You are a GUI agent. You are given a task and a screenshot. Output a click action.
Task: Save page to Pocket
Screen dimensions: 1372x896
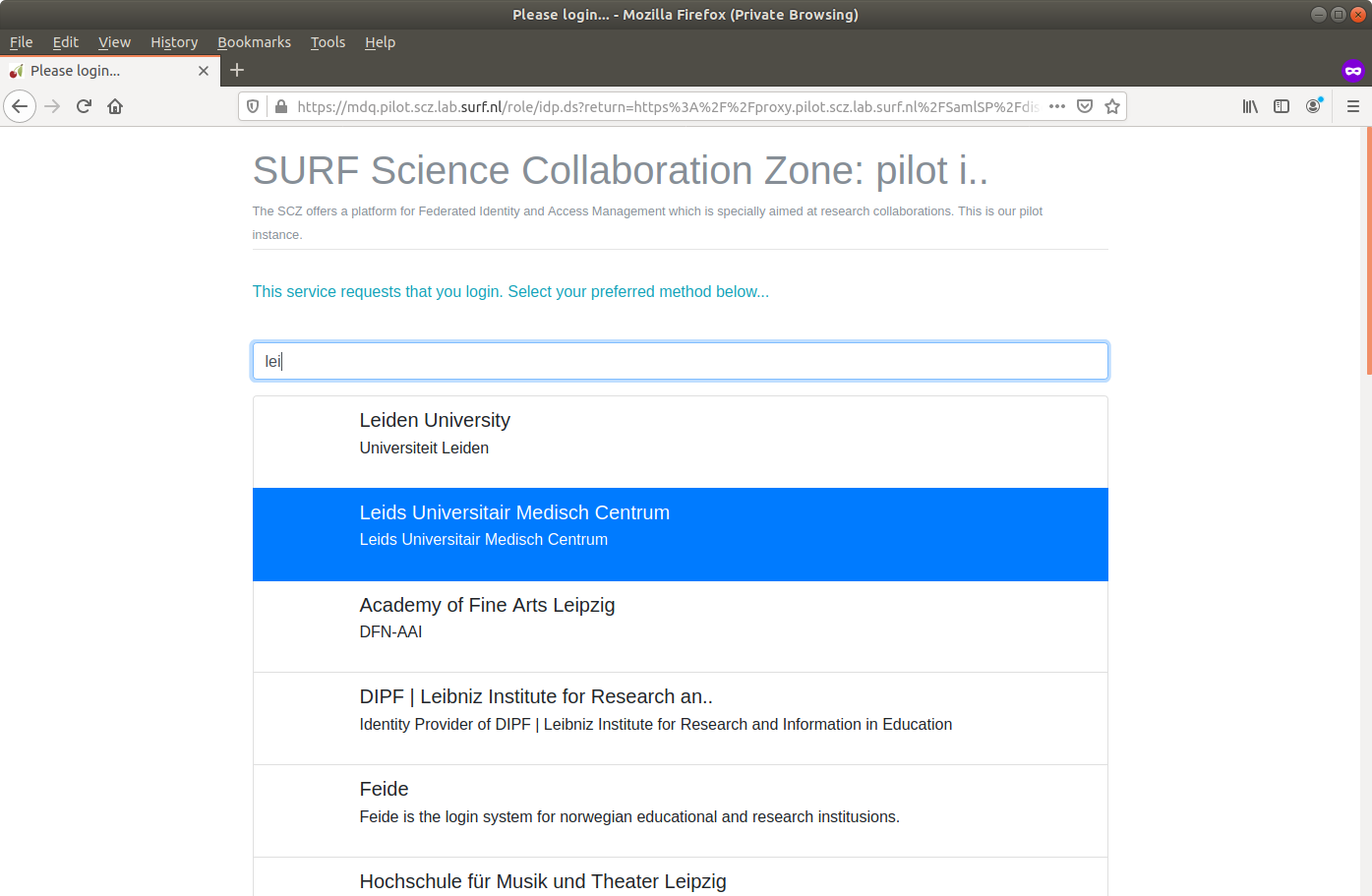click(x=1085, y=106)
